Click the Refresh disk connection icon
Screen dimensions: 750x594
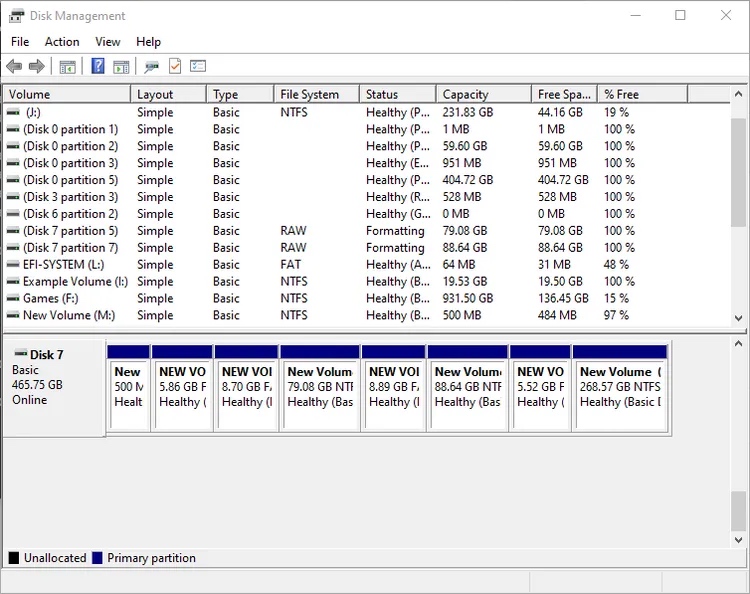point(151,66)
